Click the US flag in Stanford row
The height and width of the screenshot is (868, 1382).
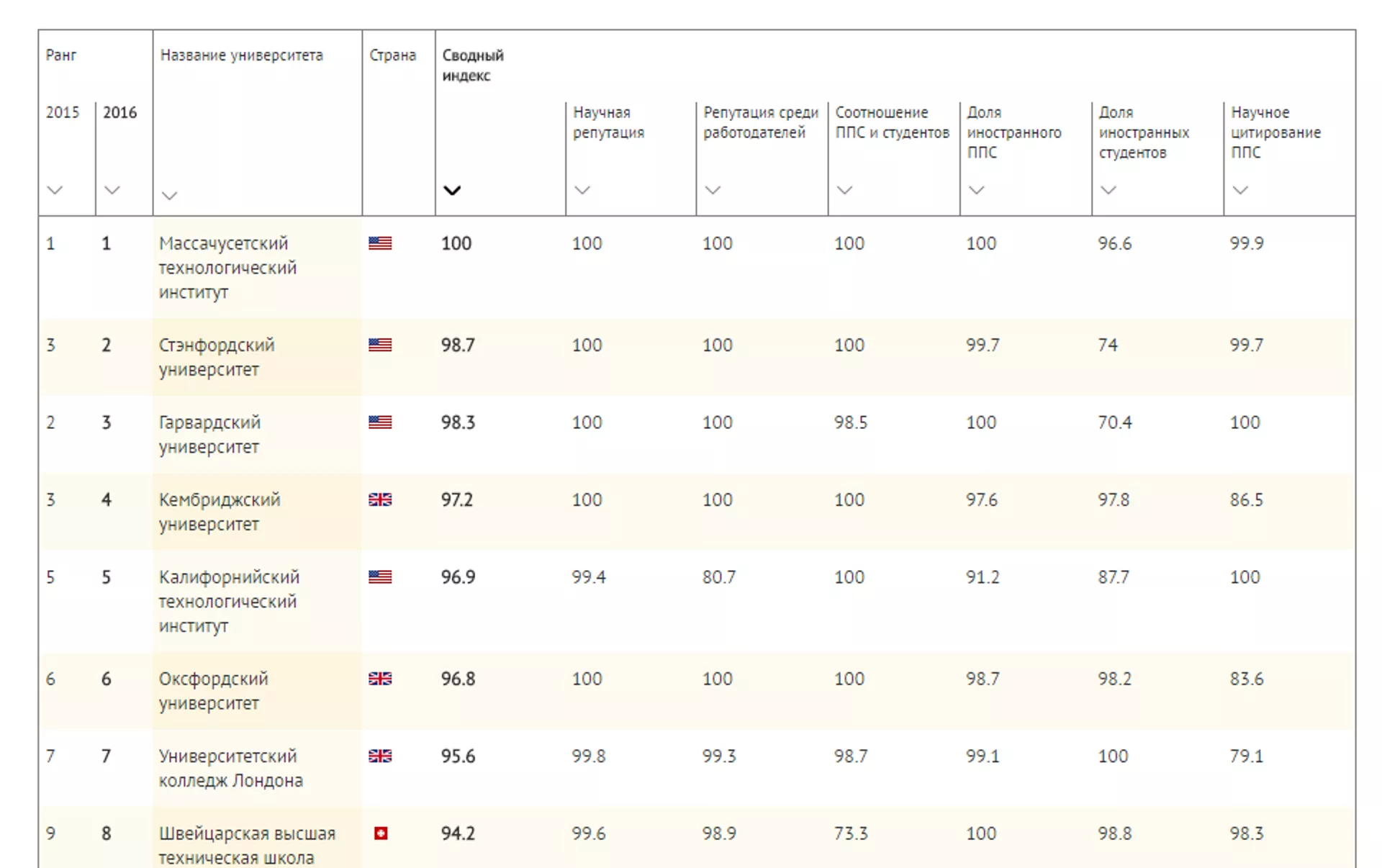coord(380,345)
